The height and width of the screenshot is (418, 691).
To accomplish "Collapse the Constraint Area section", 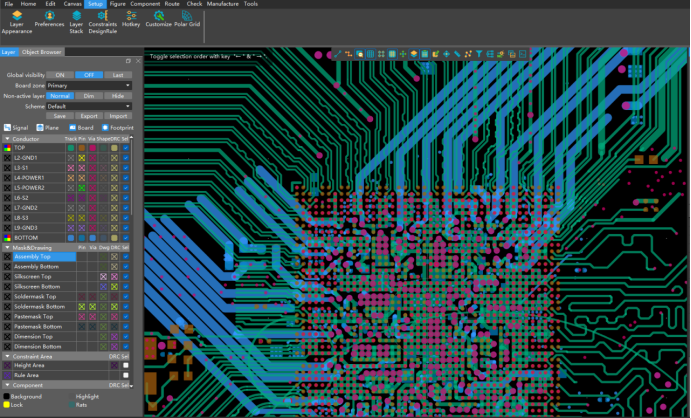I will (7, 356).
